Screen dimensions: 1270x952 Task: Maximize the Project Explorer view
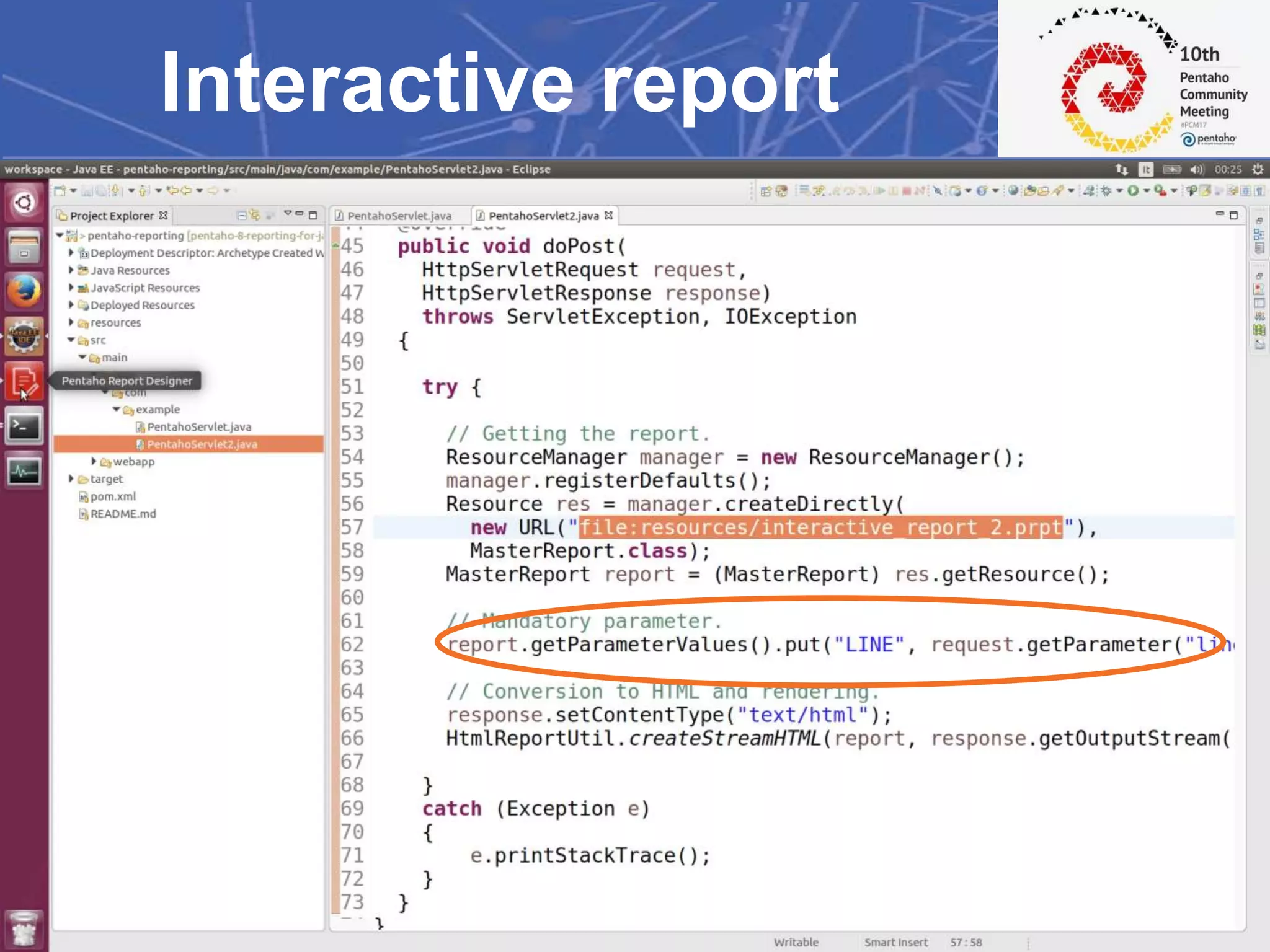(313, 215)
